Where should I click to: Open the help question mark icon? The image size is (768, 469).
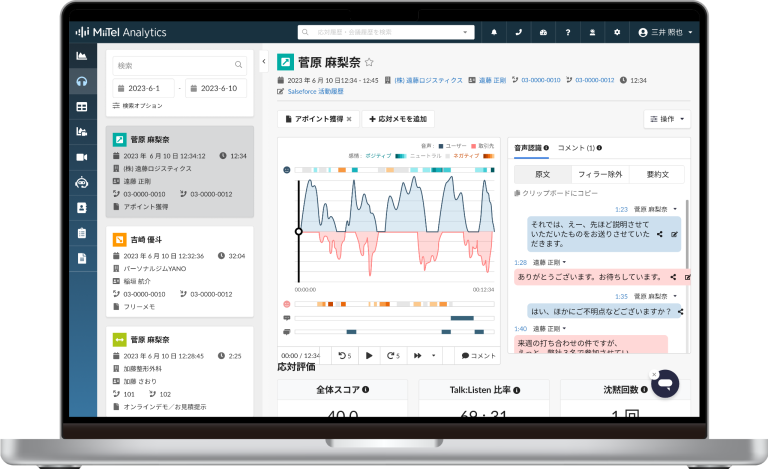point(568,33)
